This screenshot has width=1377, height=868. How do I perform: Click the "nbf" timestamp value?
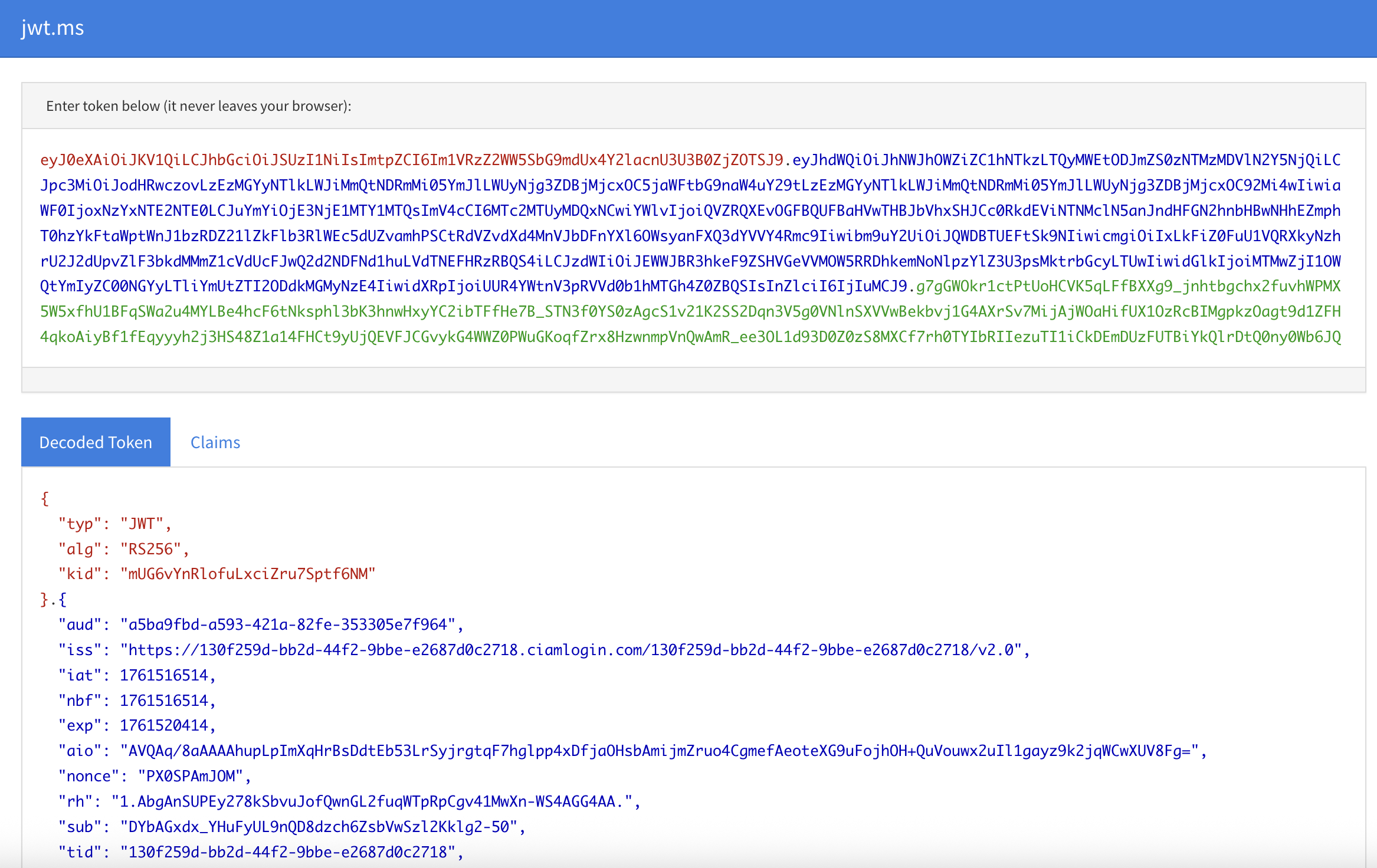(x=164, y=701)
